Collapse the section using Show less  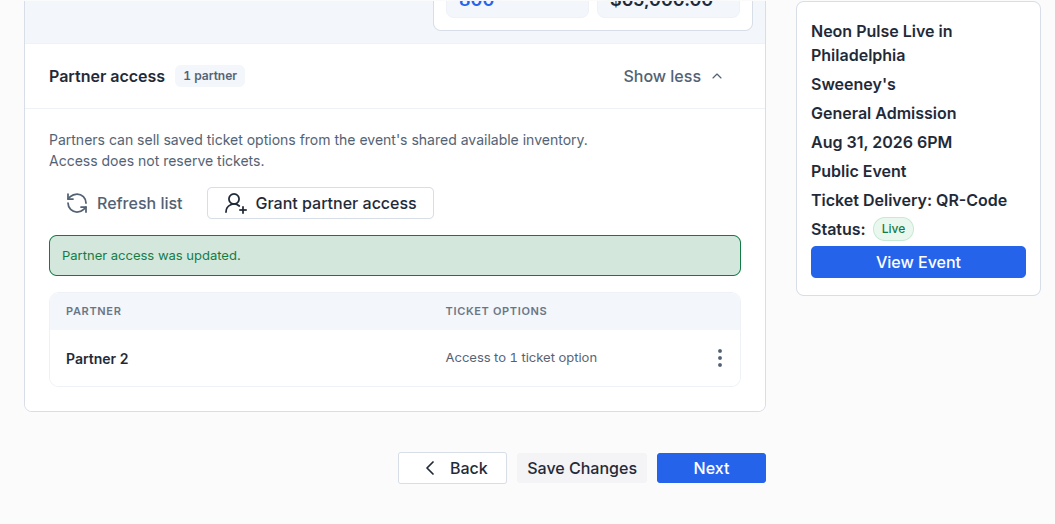pos(673,76)
